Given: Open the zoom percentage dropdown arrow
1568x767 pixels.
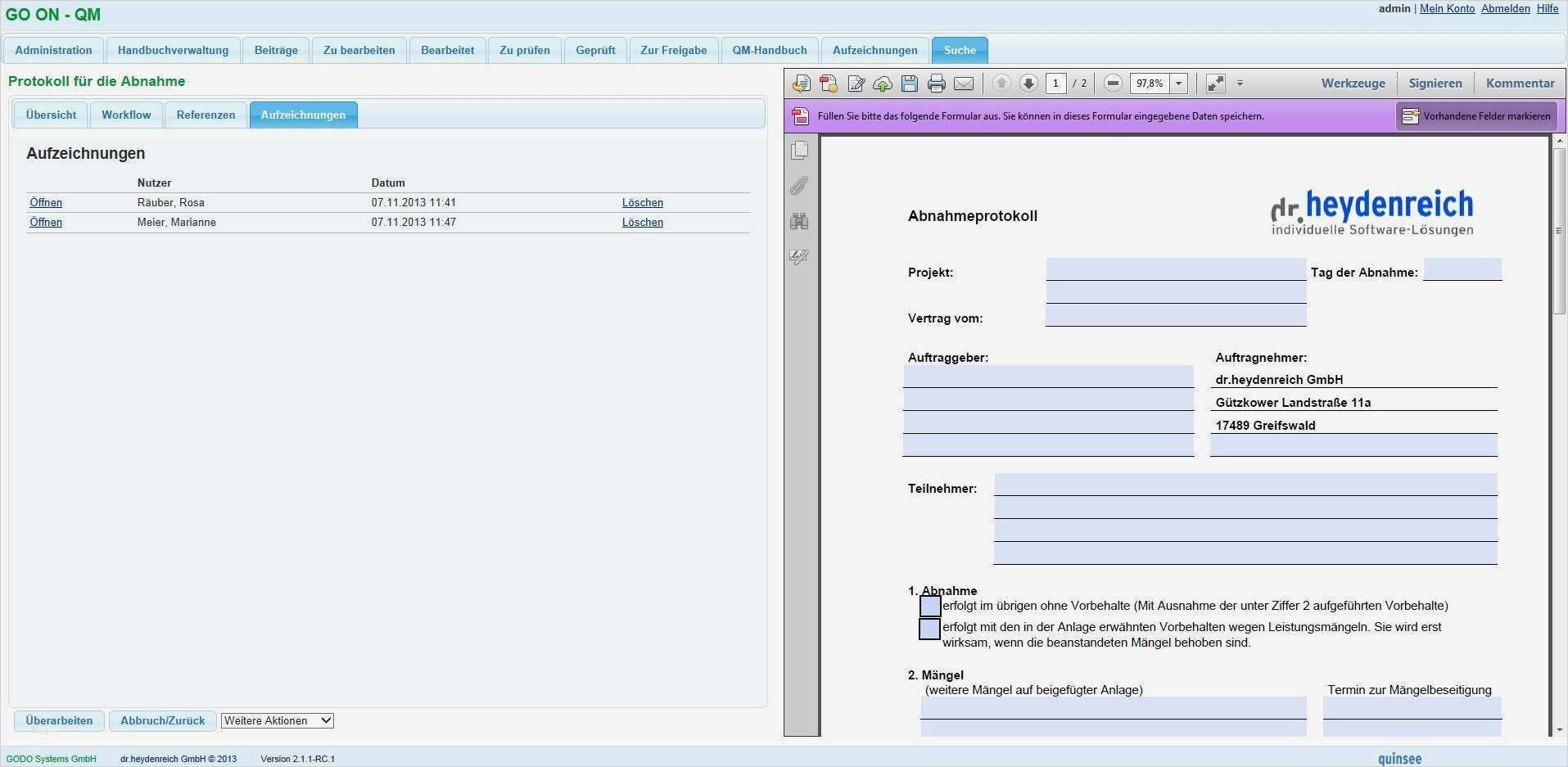Looking at the screenshot, I should [x=1179, y=83].
